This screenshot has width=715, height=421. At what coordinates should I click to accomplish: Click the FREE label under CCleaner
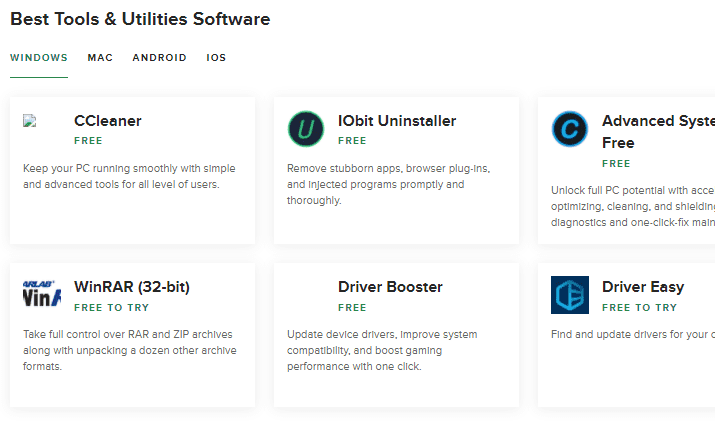click(88, 141)
